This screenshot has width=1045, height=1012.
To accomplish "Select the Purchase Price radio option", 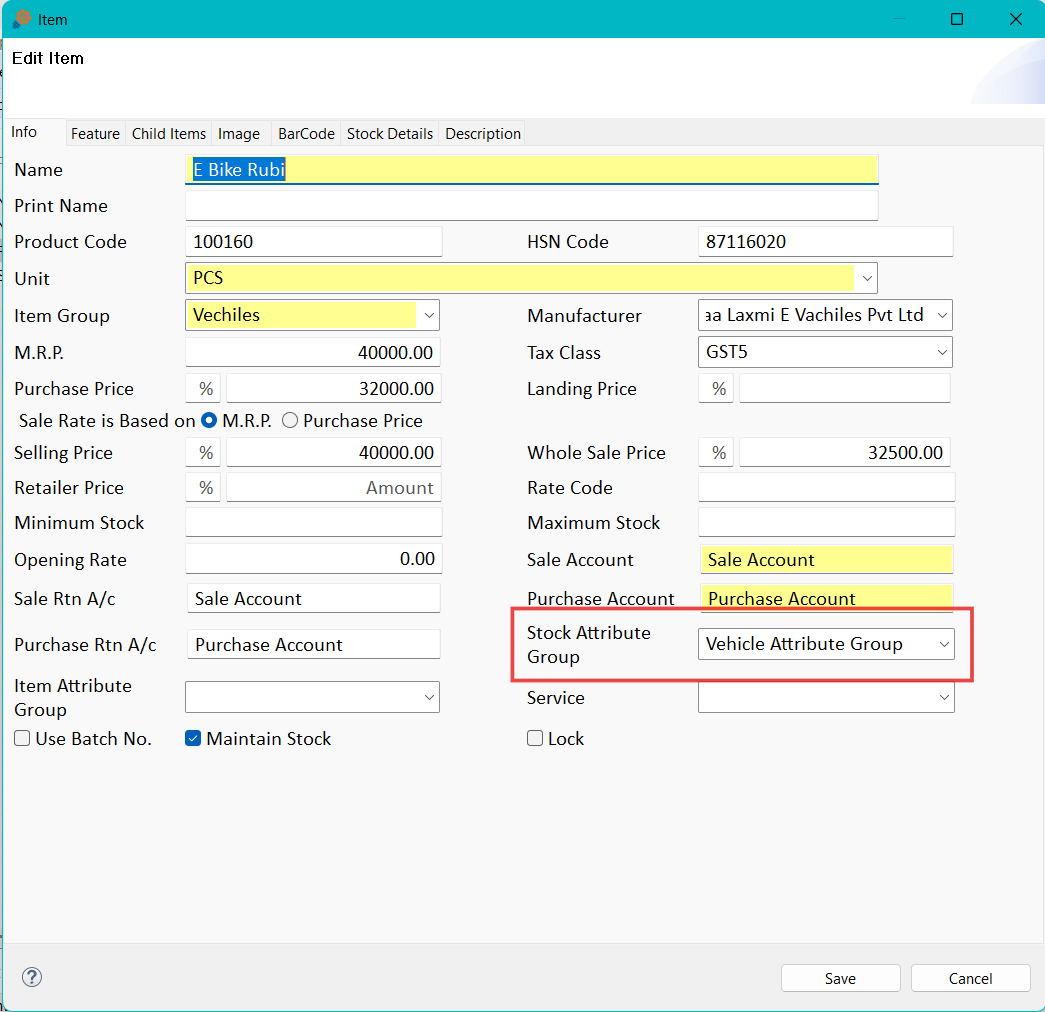I will click(x=290, y=421).
